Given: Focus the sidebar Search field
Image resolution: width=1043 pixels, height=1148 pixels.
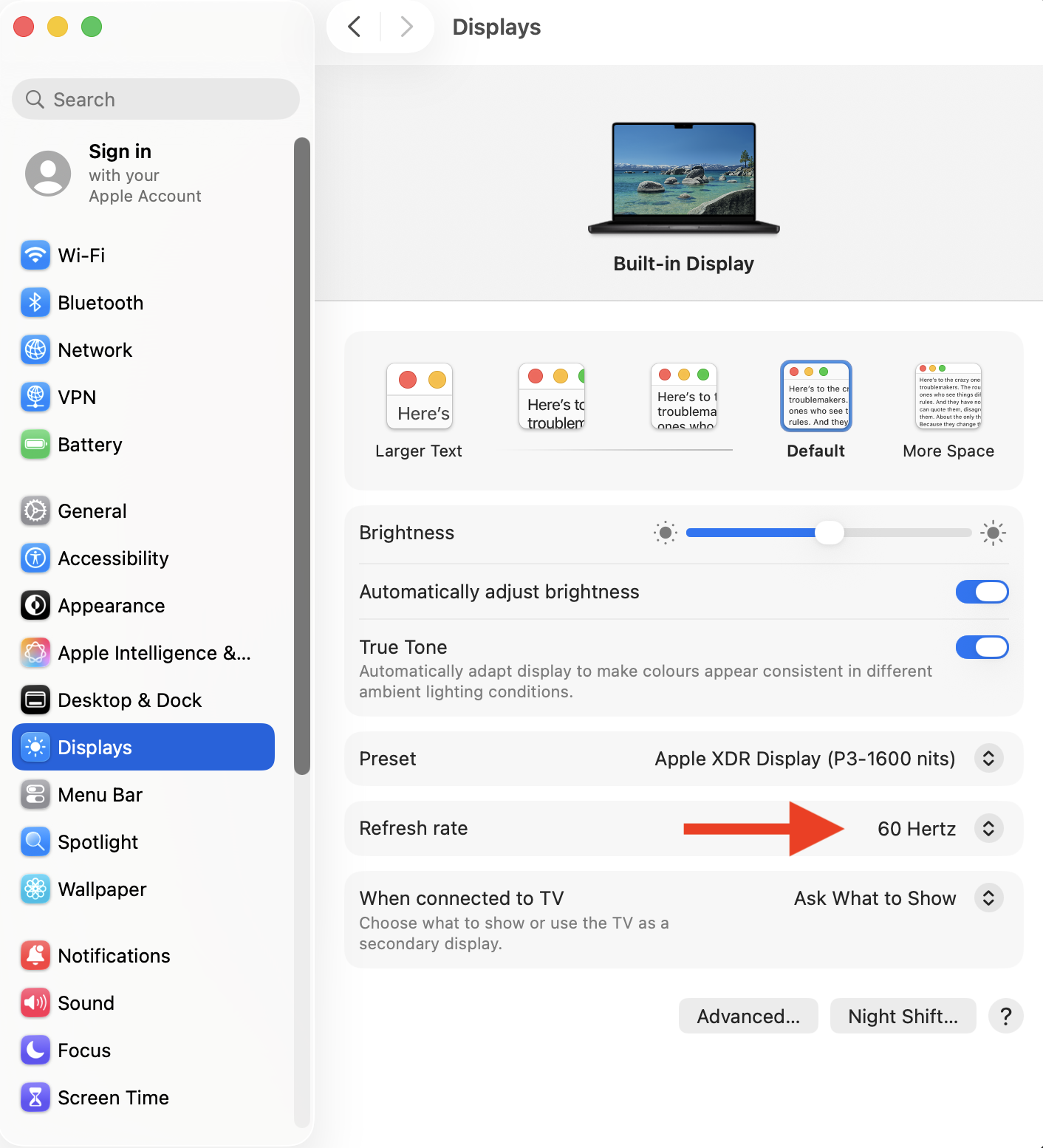Looking at the screenshot, I should [156, 99].
